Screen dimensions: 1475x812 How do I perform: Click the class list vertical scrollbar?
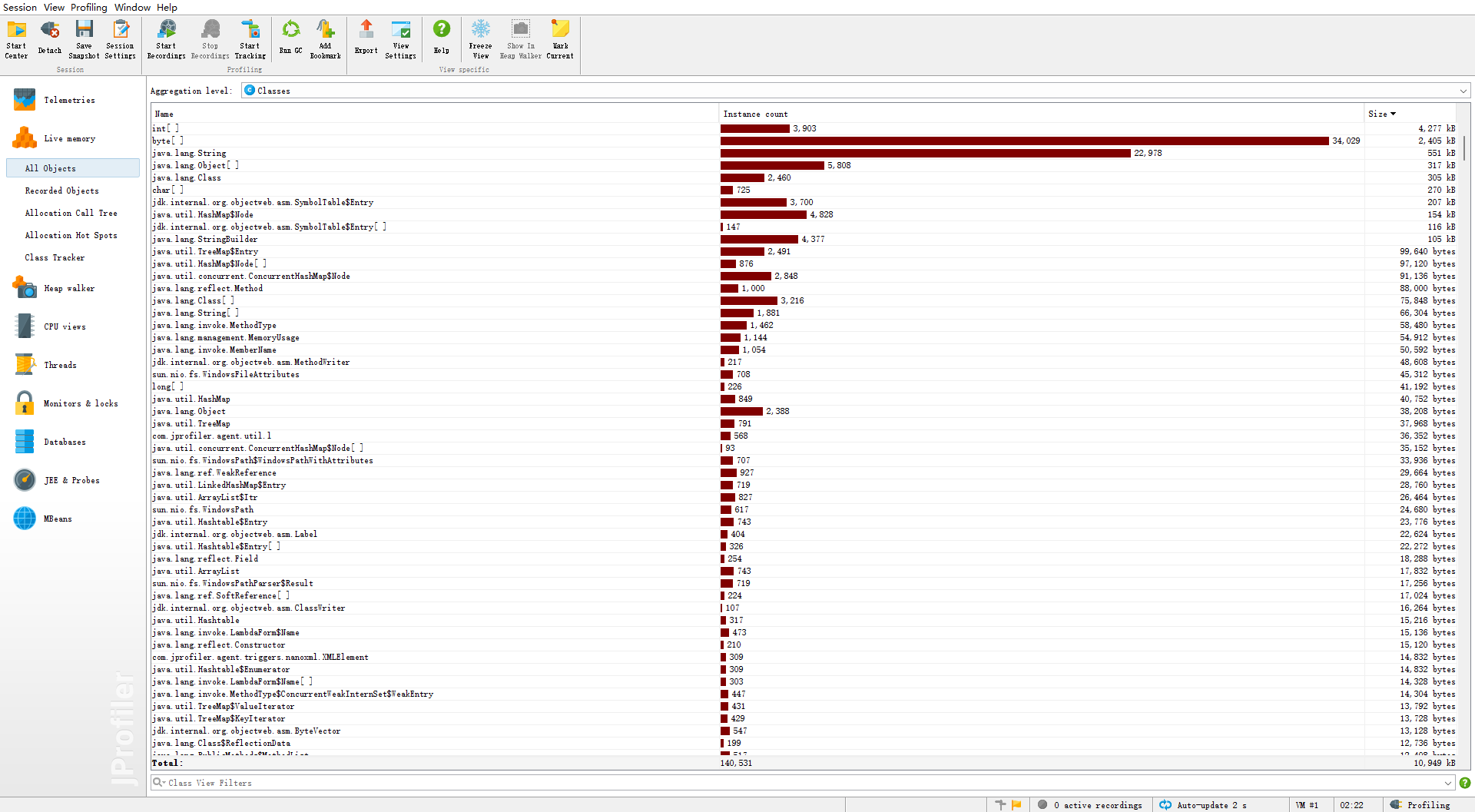pyautogui.click(x=1464, y=147)
